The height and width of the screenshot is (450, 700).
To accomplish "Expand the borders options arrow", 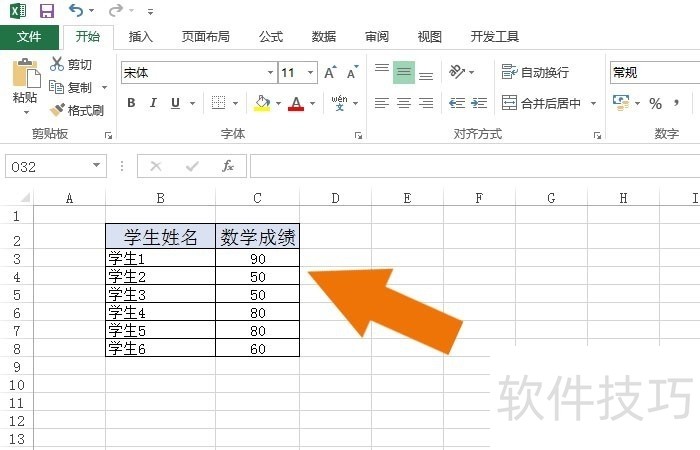I will coord(235,104).
